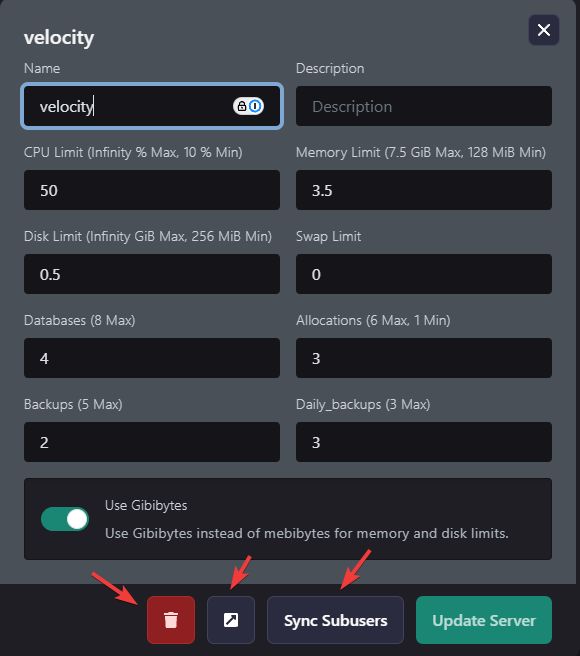Viewport: 580px width, 656px height.
Task: Click the Daily_backups field showing 3
Action: 423,442
